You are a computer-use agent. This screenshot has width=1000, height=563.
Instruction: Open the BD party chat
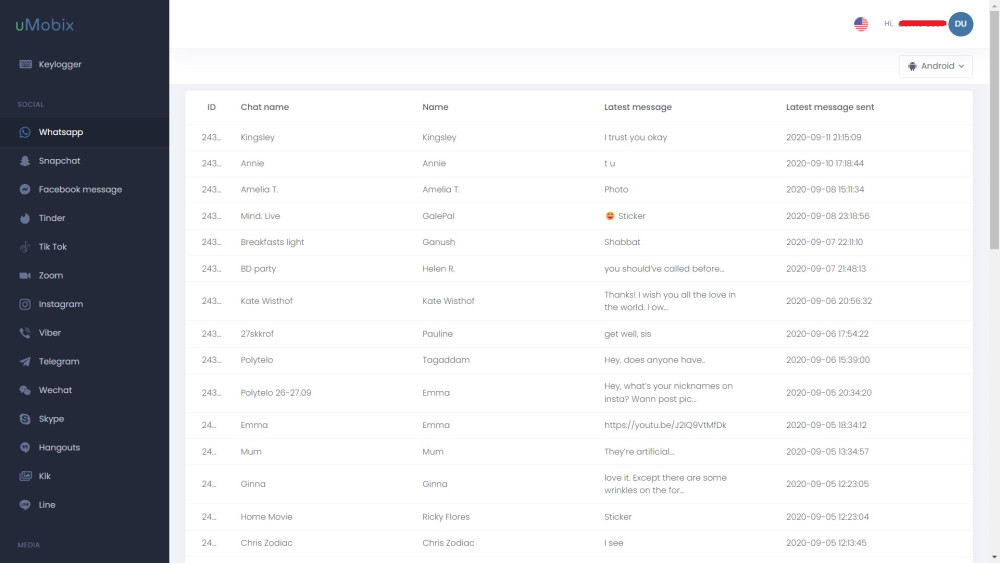coord(258,269)
